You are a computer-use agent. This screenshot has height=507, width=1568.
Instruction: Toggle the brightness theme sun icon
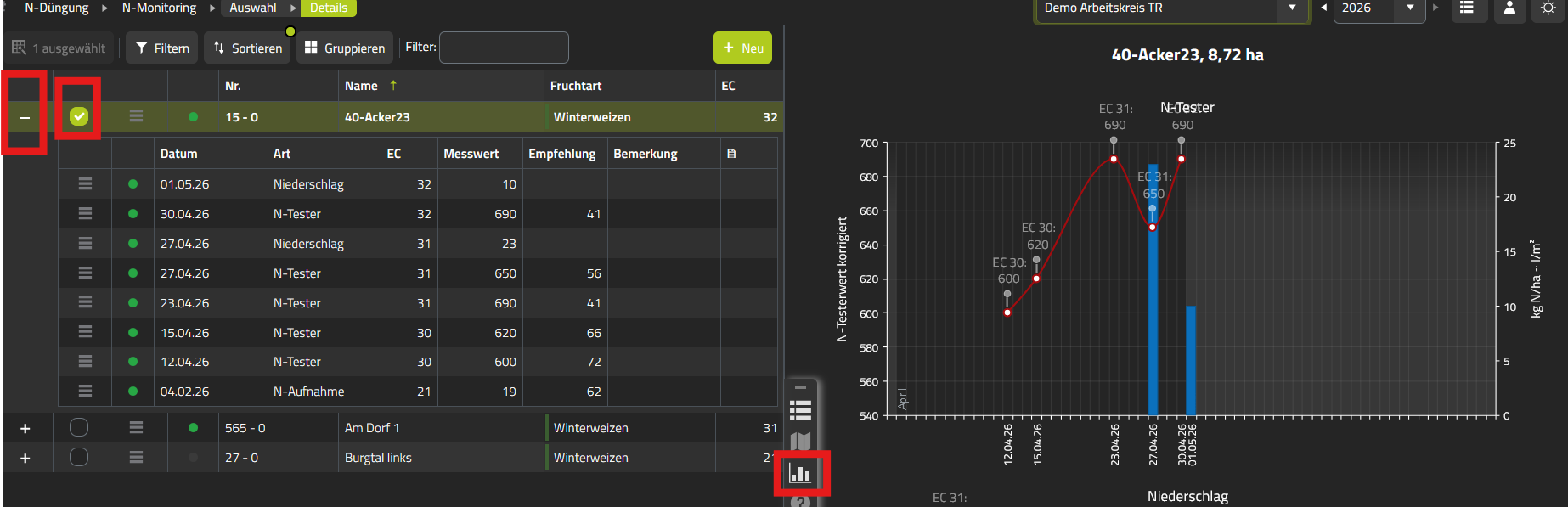point(1548,8)
